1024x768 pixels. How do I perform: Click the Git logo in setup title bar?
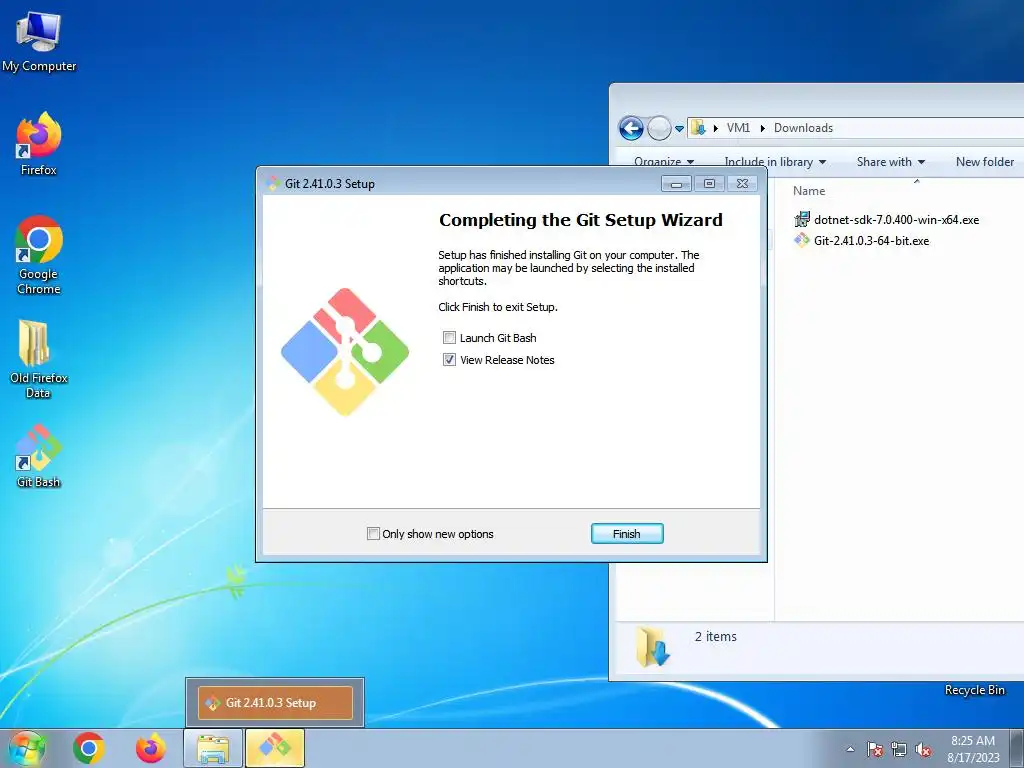(x=274, y=184)
